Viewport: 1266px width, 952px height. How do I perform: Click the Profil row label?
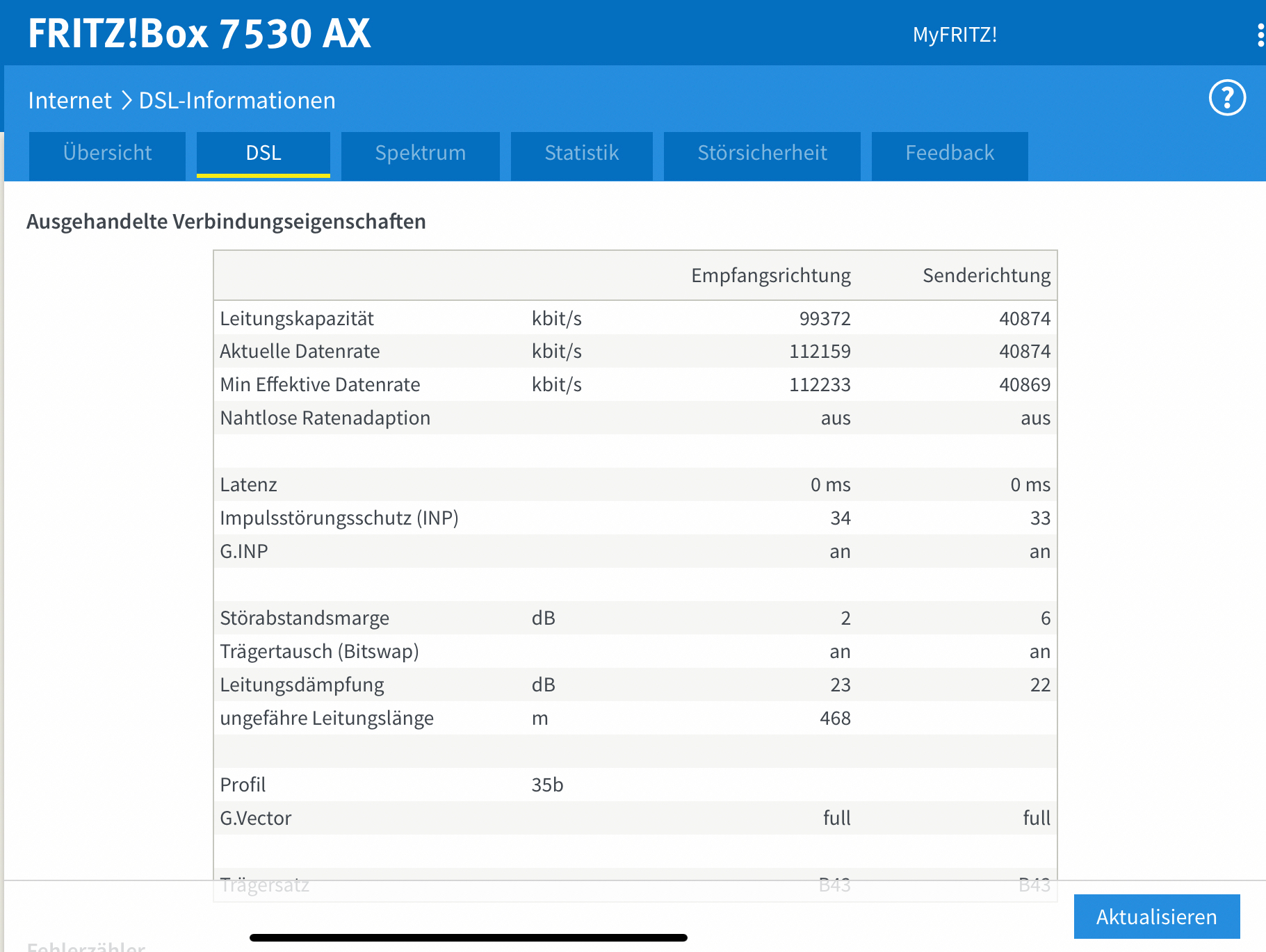(x=243, y=785)
